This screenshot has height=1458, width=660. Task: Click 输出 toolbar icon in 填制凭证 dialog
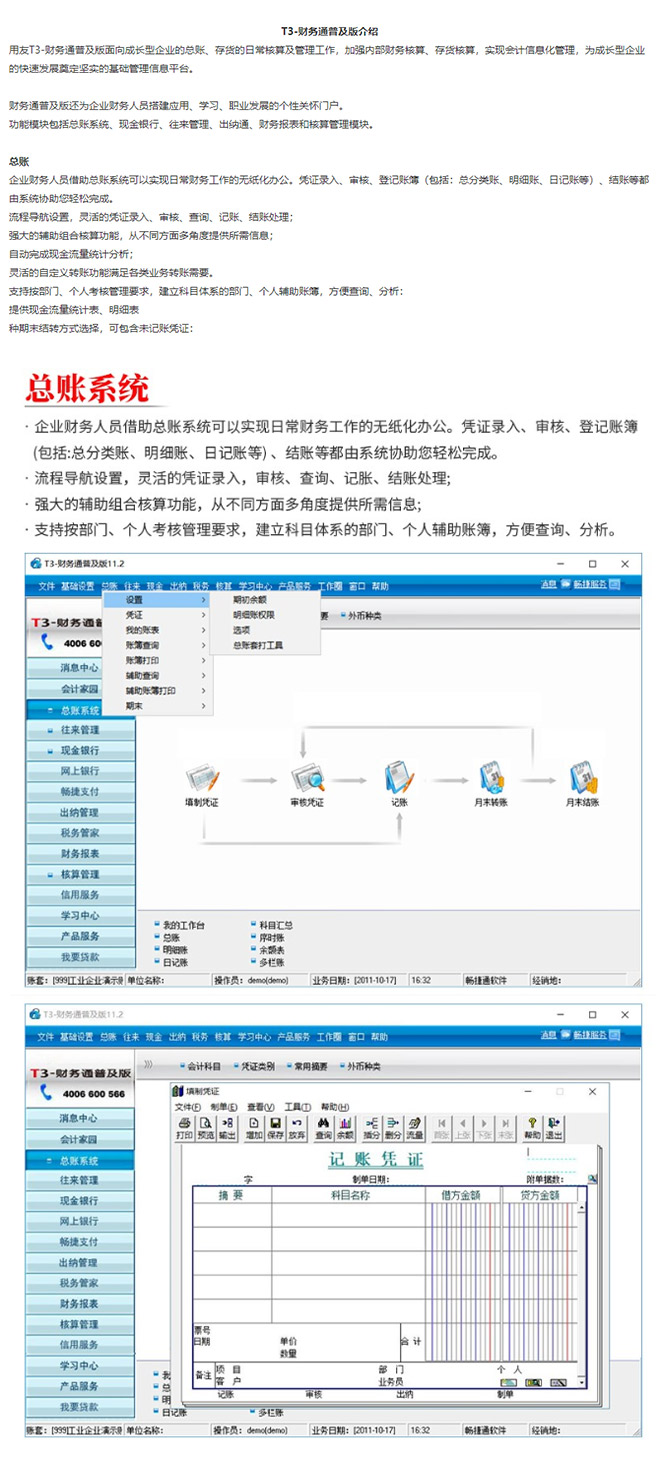tap(227, 1128)
